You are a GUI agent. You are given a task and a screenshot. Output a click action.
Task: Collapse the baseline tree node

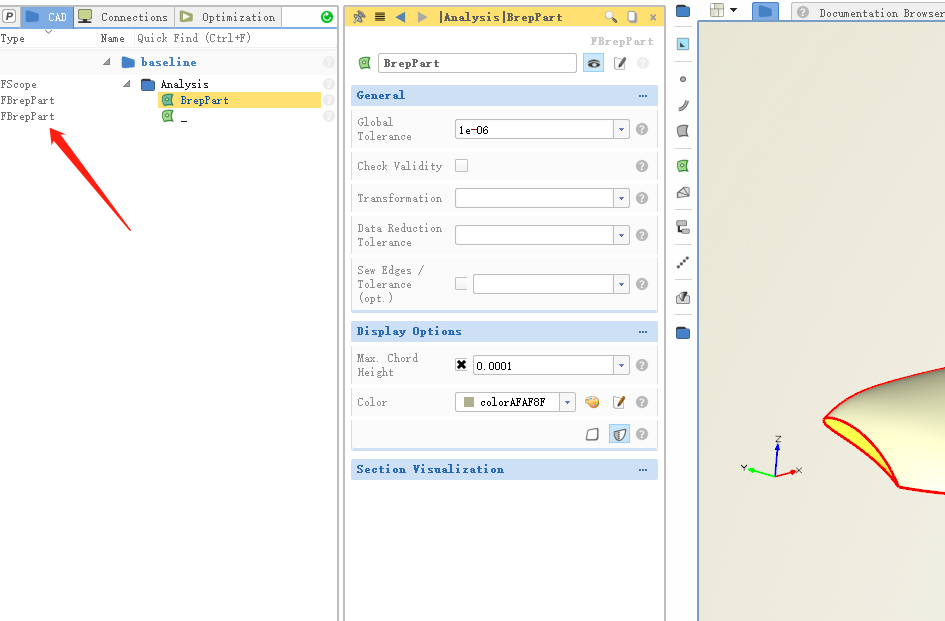(107, 62)
